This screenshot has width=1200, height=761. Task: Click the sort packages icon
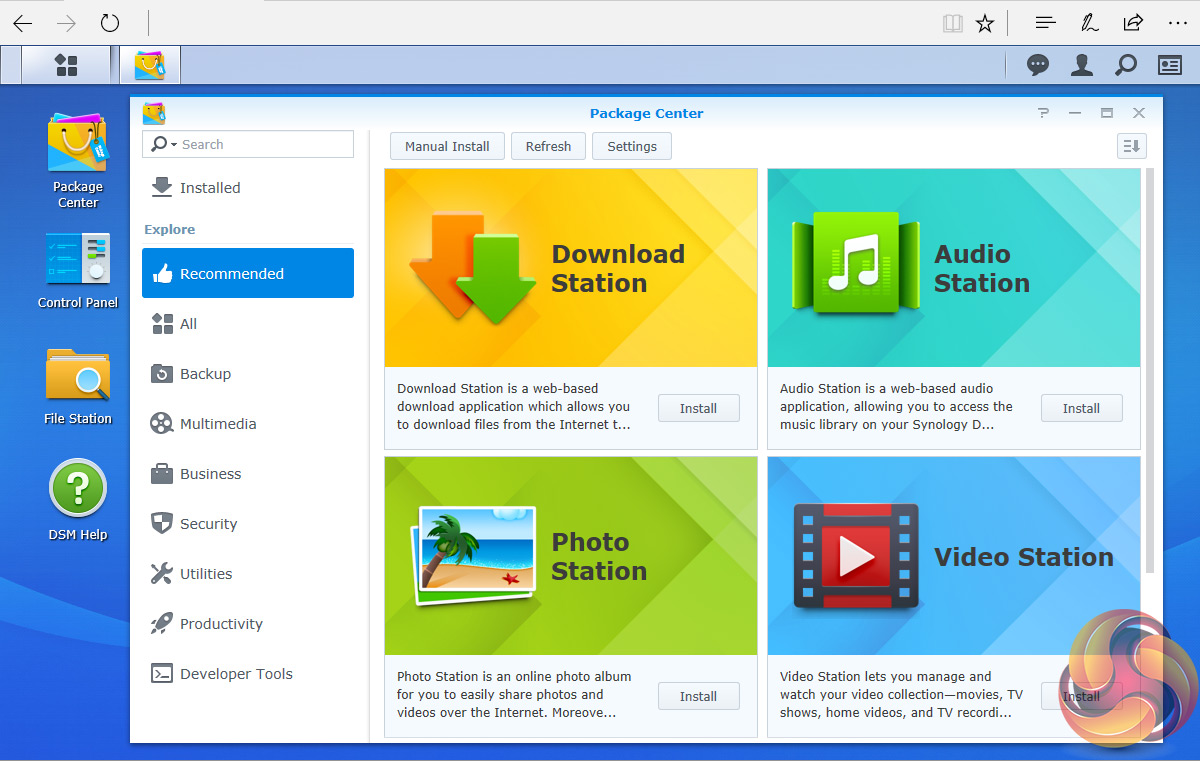tap(1131, 146)
